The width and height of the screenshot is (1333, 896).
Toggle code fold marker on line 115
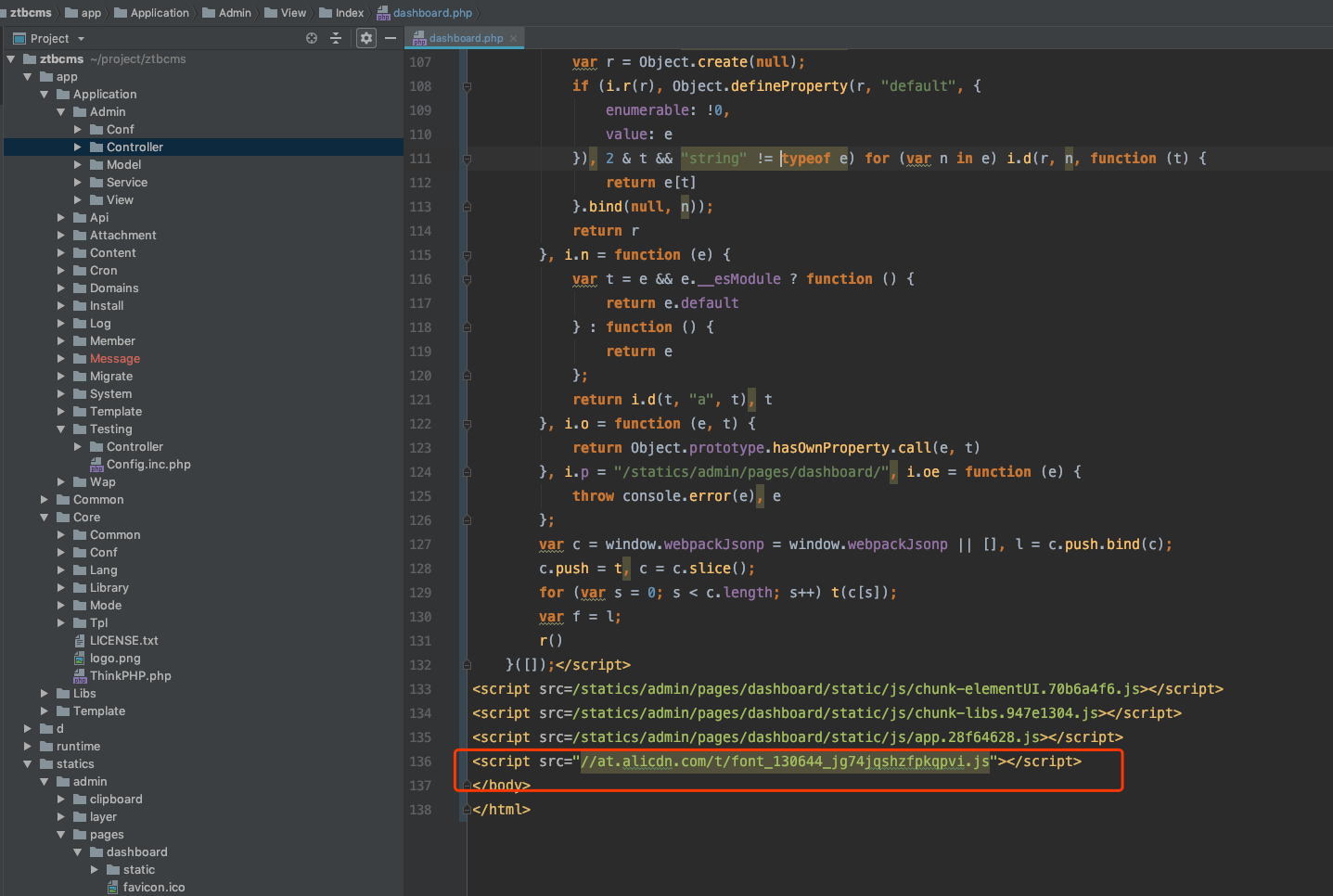point(467,255)
